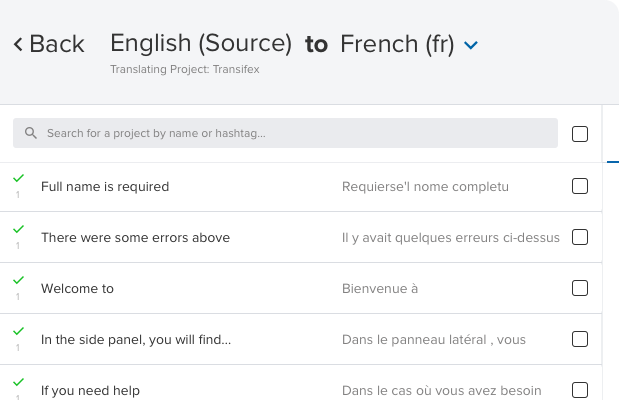Click green checkmark beside 'In the side panel'
The height and width of the screenshot is (400, 619).
[x=18, y=331]
